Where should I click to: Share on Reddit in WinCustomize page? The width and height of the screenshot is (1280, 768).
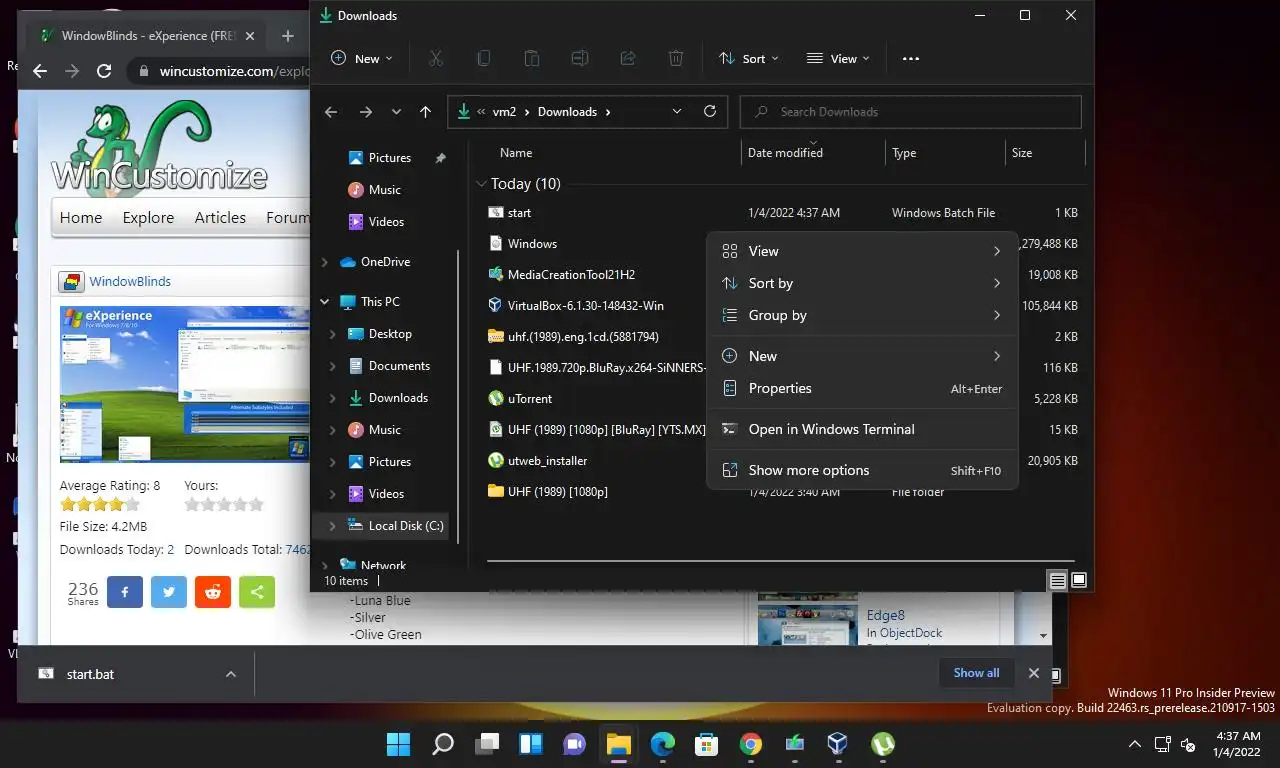click(213, 592)
